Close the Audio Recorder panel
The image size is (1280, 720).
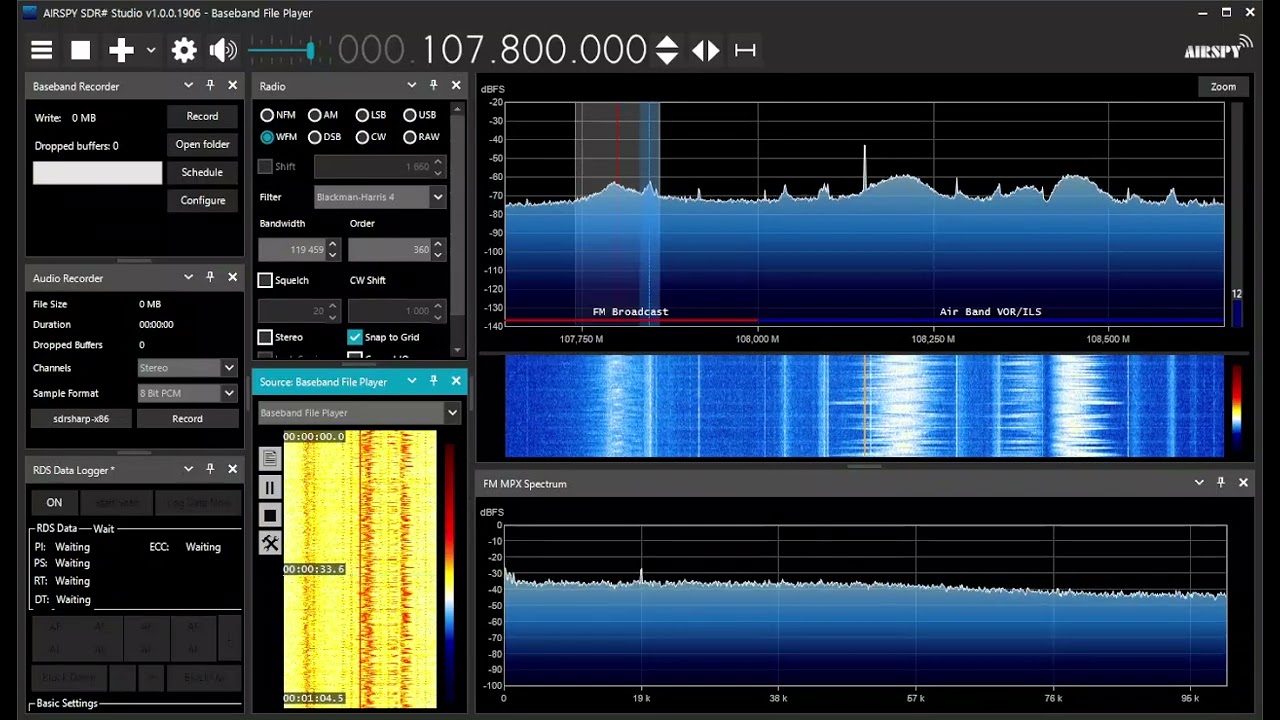(233, 278)
